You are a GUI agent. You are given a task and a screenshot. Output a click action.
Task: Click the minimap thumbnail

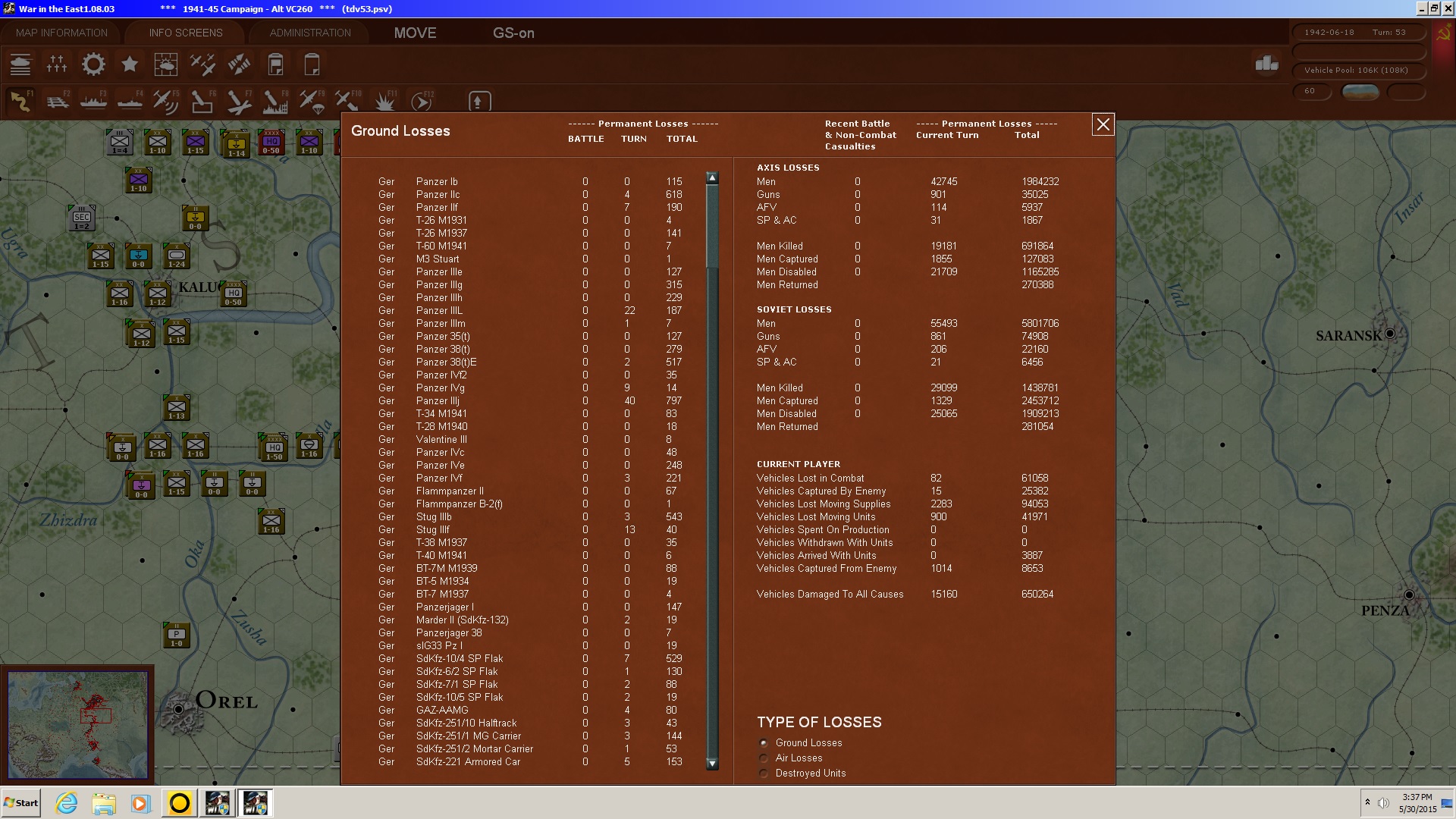click(x=77, y=724)
